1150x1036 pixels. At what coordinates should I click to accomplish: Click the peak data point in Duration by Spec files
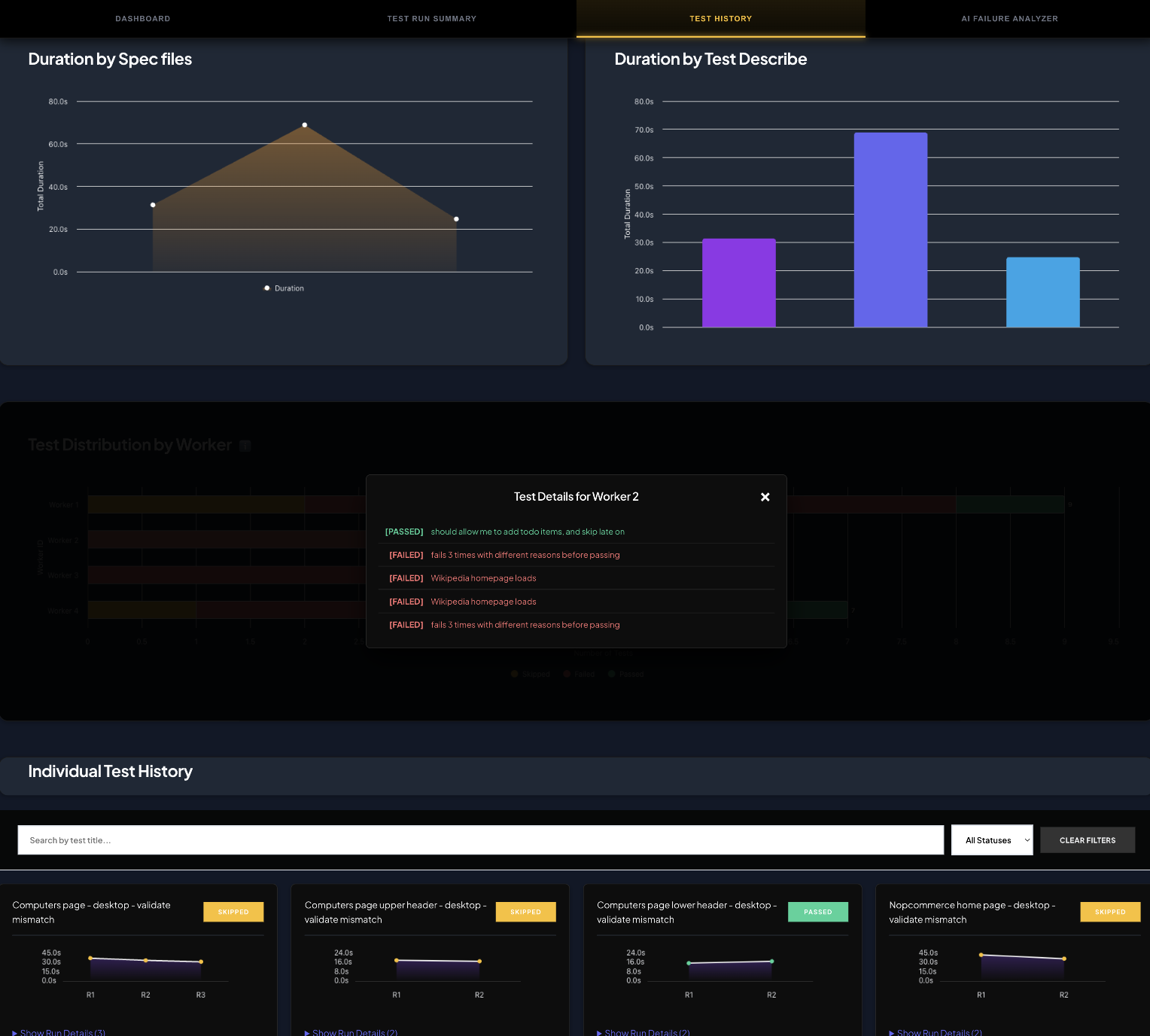[x=304, y=125]
